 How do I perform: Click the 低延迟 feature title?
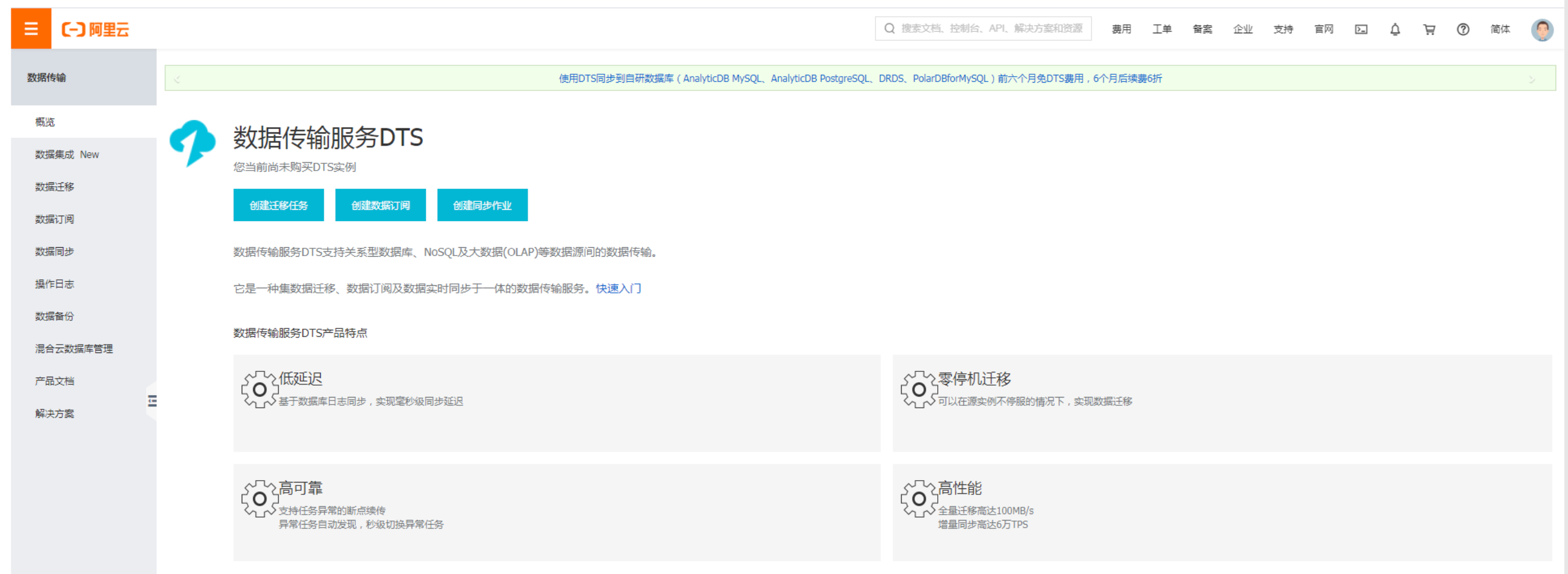301,379
